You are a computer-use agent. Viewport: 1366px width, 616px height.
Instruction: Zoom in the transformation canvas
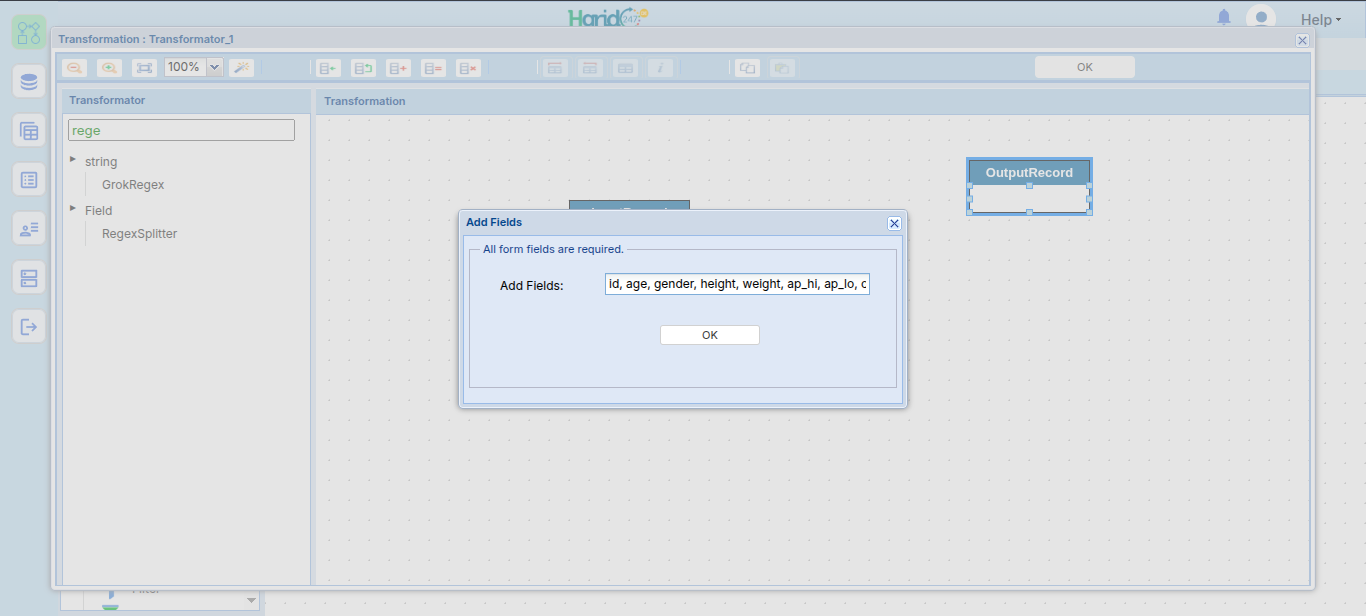(x=110, y=68)
